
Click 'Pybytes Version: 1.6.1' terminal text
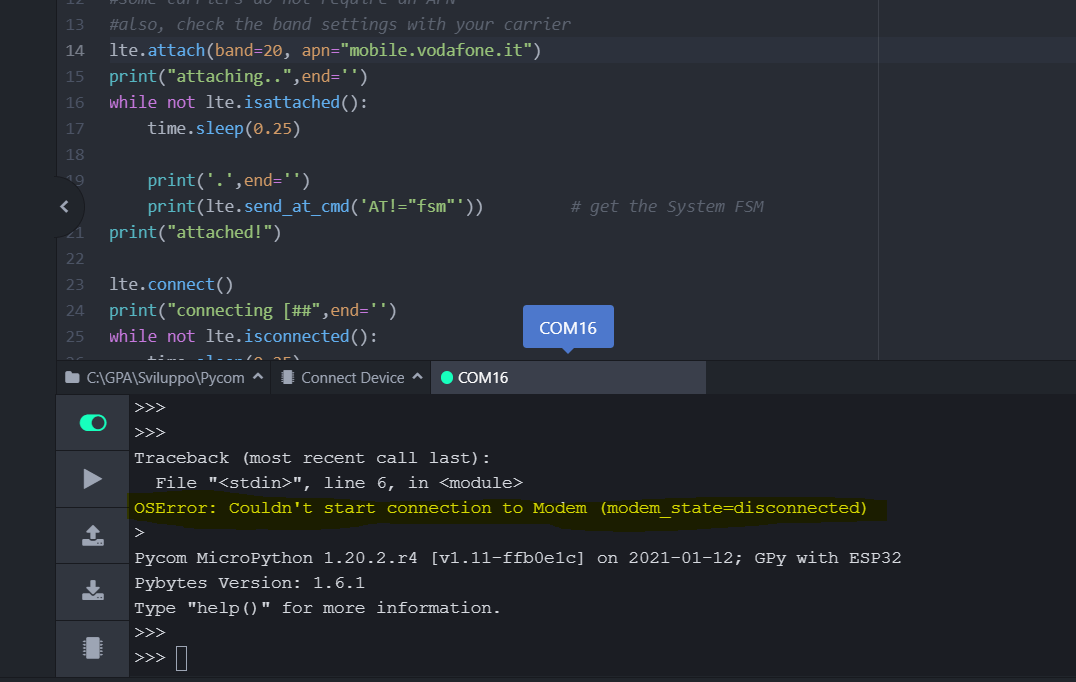[x=250, y=583]
